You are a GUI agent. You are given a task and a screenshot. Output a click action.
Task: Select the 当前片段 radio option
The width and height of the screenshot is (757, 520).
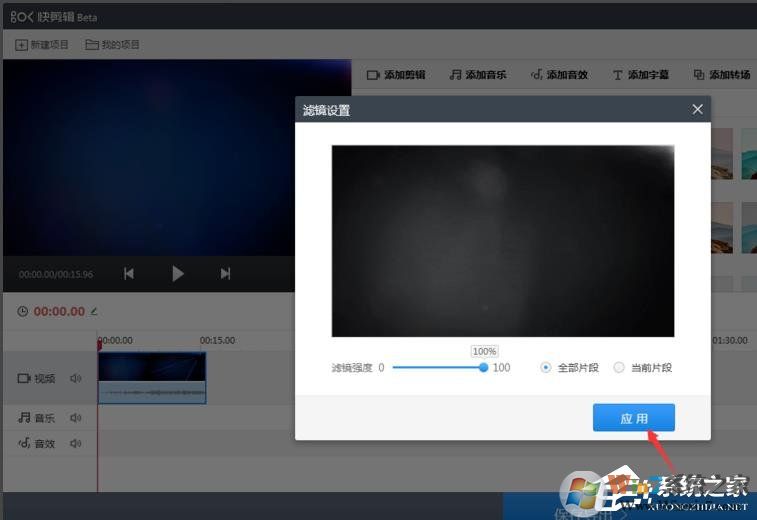[619, 367]
